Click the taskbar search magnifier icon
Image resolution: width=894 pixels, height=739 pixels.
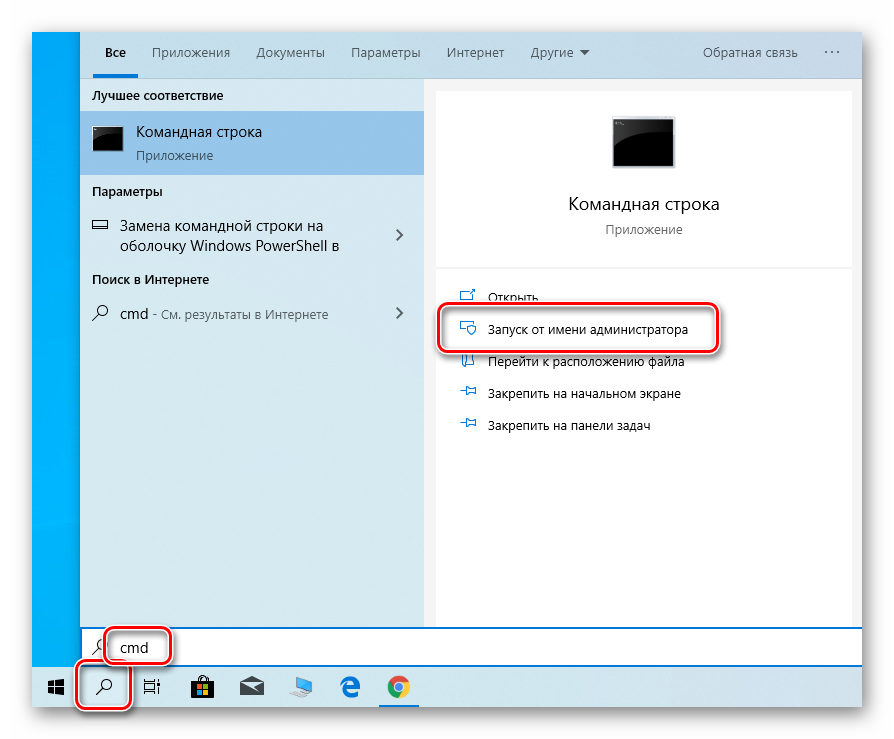point(104,687)
